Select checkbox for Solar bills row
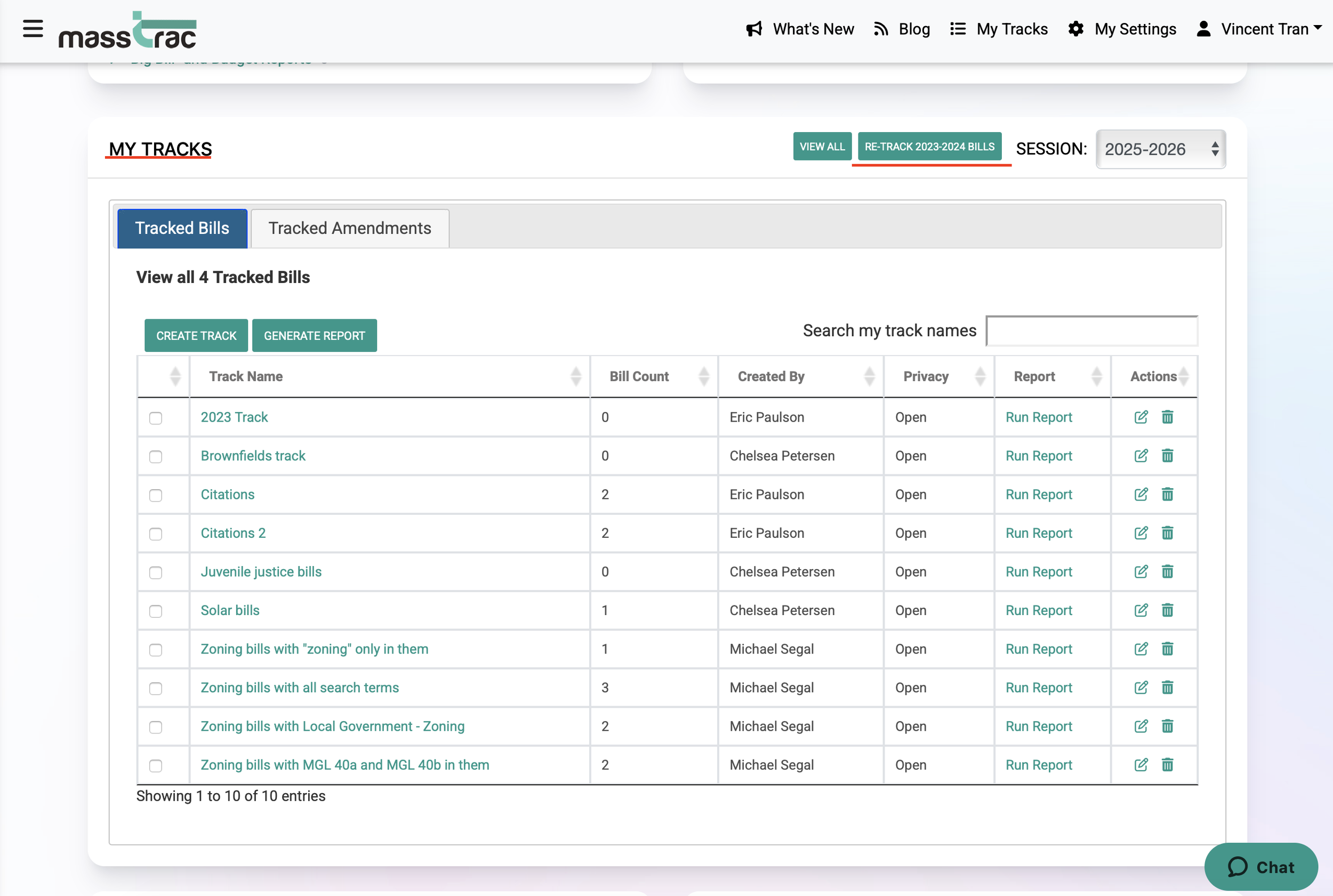This screenshot has height=896, width=1333. click(x=156, y=611)
